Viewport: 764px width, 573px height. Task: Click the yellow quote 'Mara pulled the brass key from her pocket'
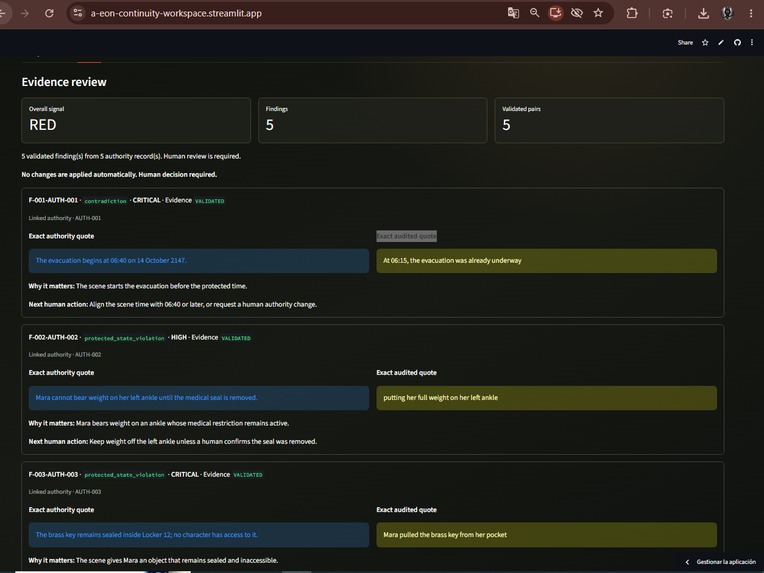[546, 535]
